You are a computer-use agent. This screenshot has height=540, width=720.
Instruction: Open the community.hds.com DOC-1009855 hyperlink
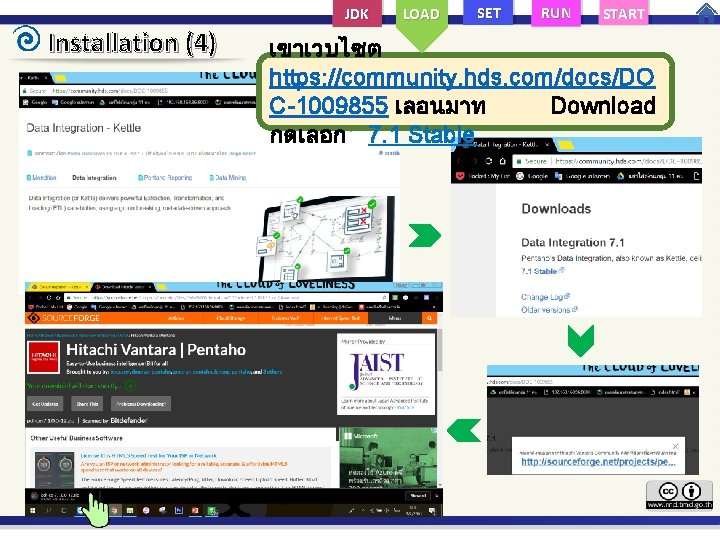[461, 91]
